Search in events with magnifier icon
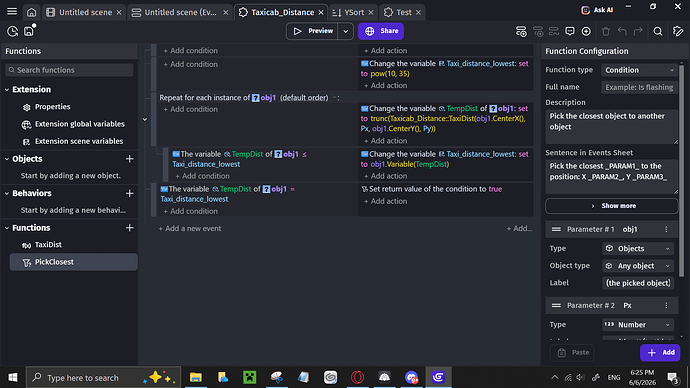 tap(658, 31)
